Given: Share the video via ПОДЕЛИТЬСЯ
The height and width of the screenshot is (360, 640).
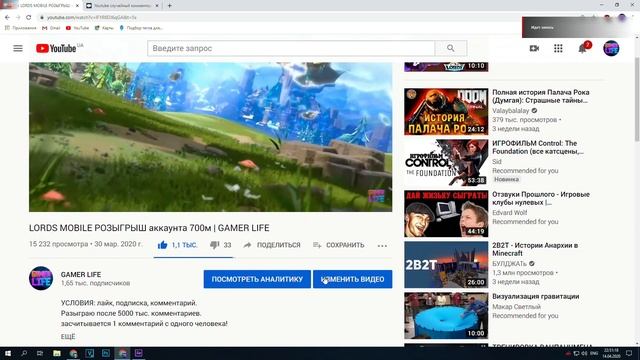Looking at the screenshot, I should (272, 245).
